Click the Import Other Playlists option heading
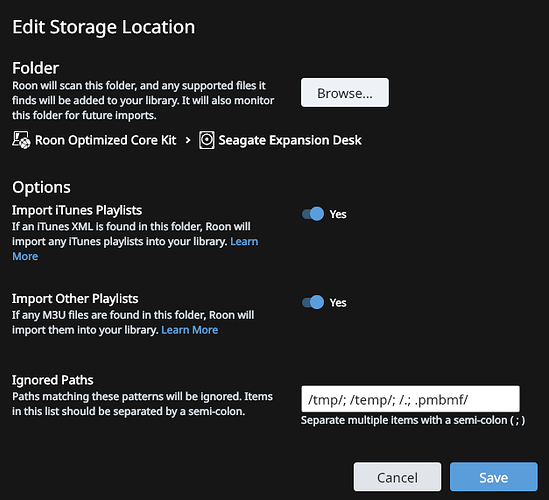This screenshot has width=549, height=500. pos(75,299)
